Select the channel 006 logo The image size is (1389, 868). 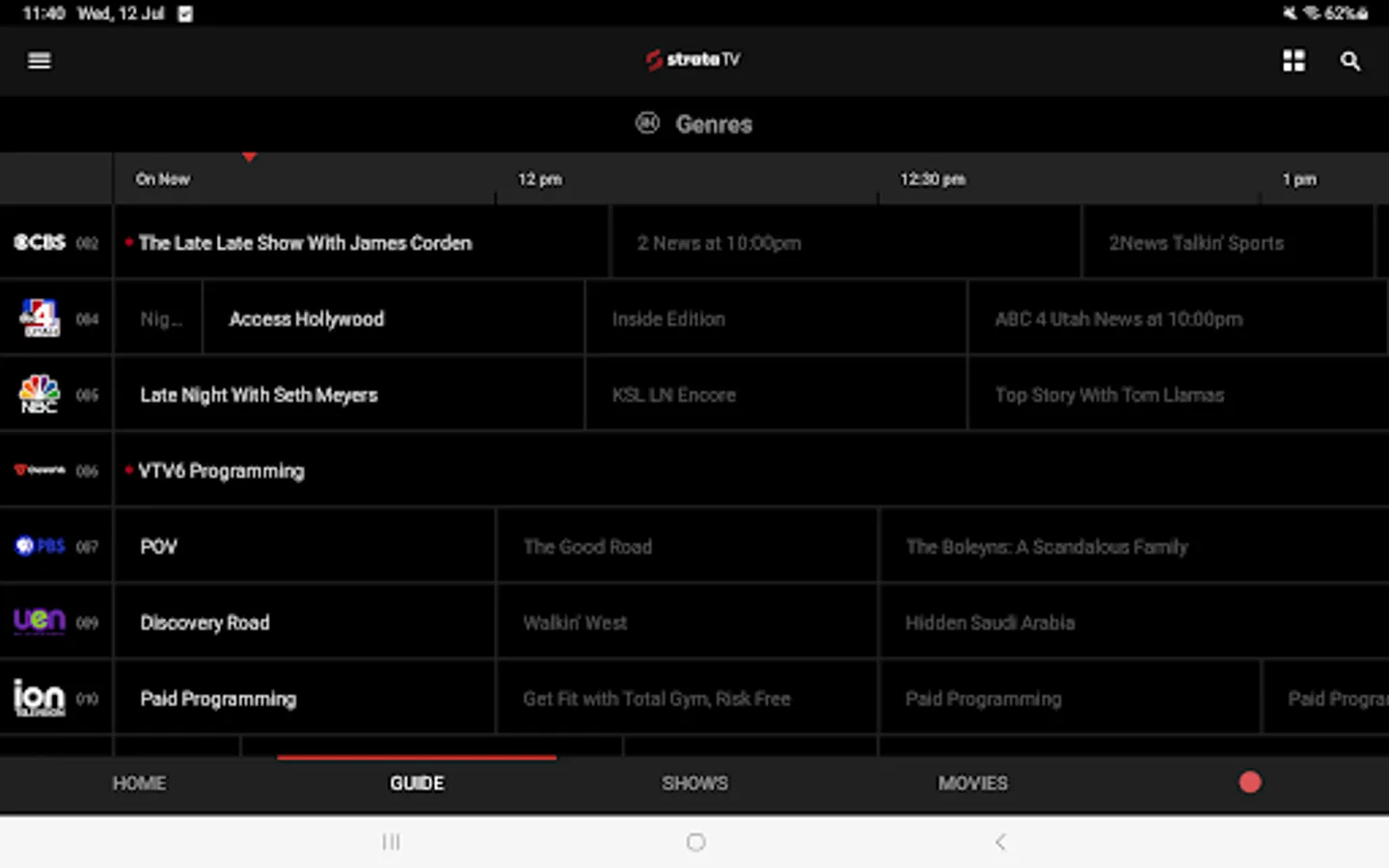pos(40,470)
